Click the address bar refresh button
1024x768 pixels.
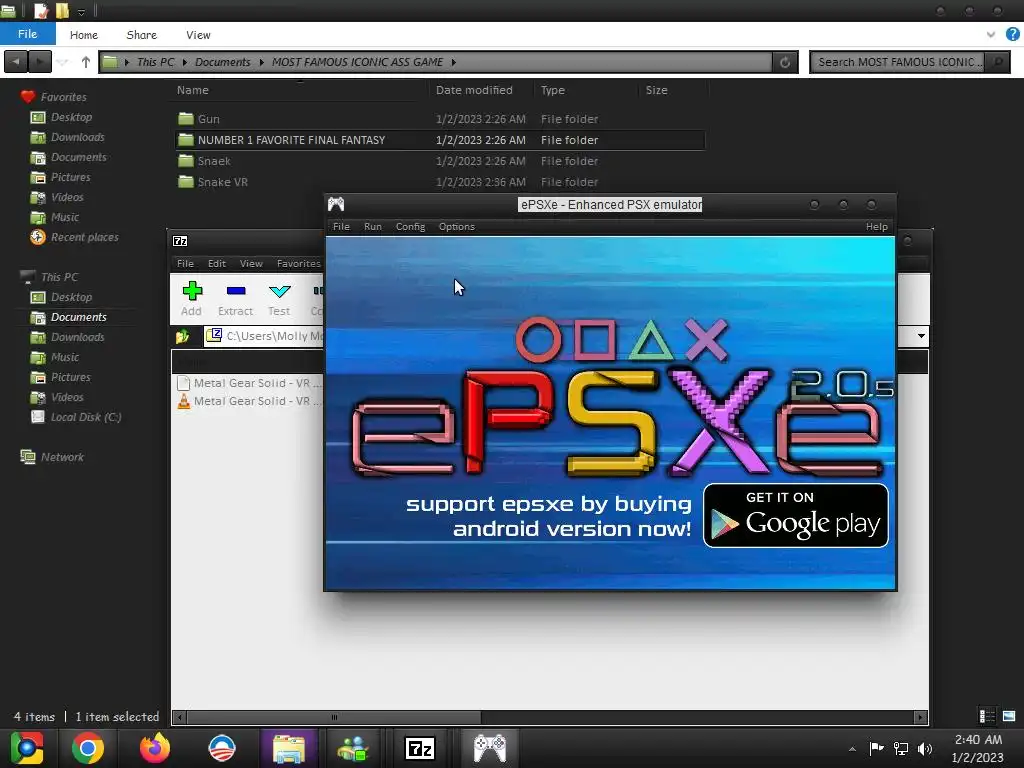pos(785,62)
